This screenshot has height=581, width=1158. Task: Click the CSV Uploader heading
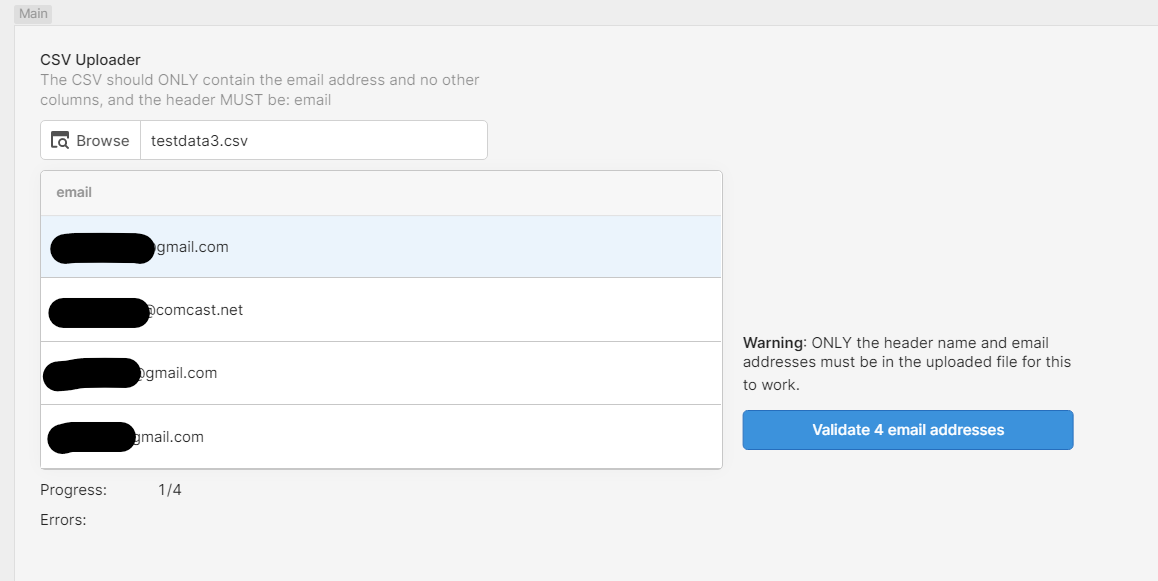90,60
